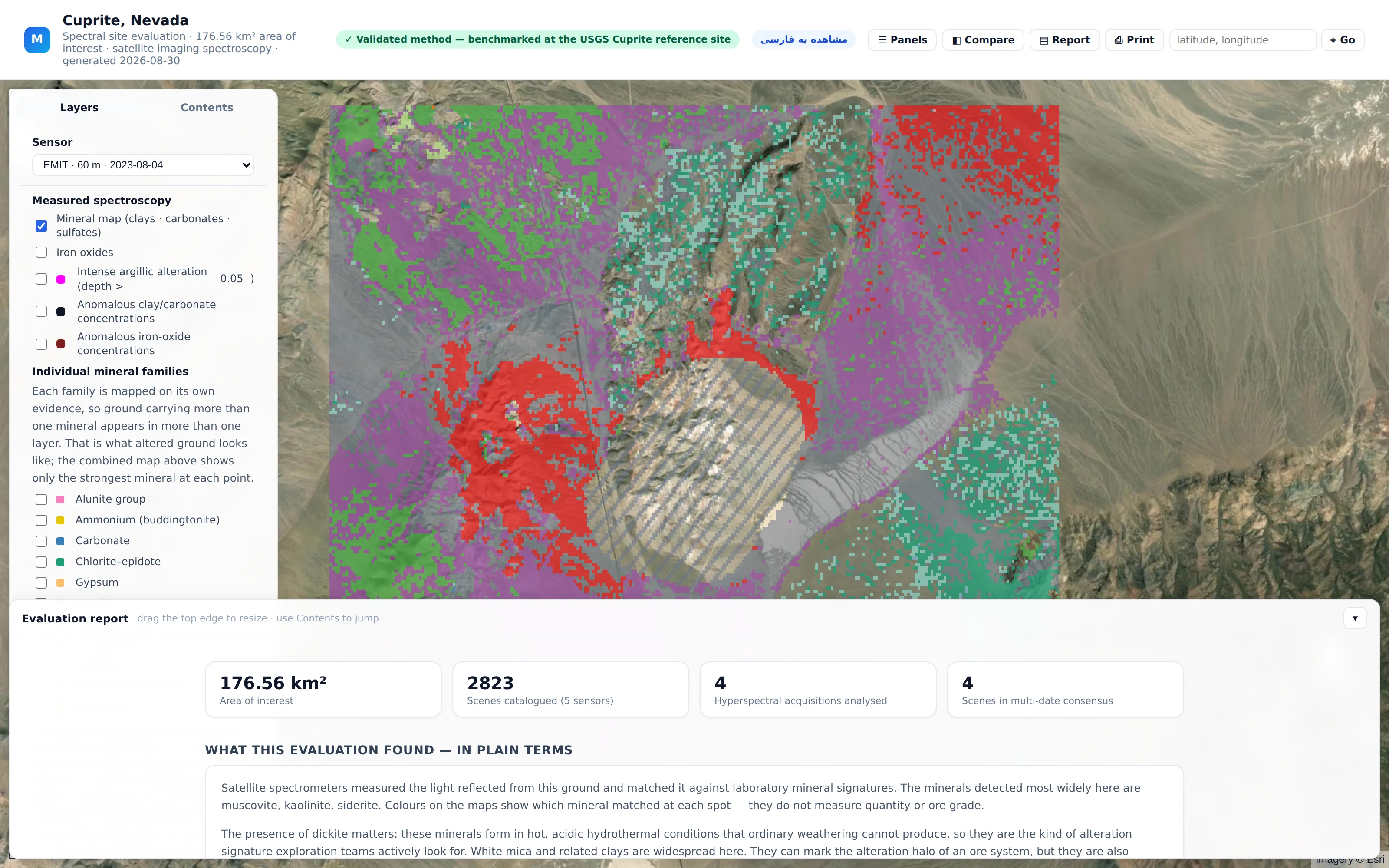Check the Gypsum checkbox
The width and height of the screenshot is (1389, 868).
(41, 583)
